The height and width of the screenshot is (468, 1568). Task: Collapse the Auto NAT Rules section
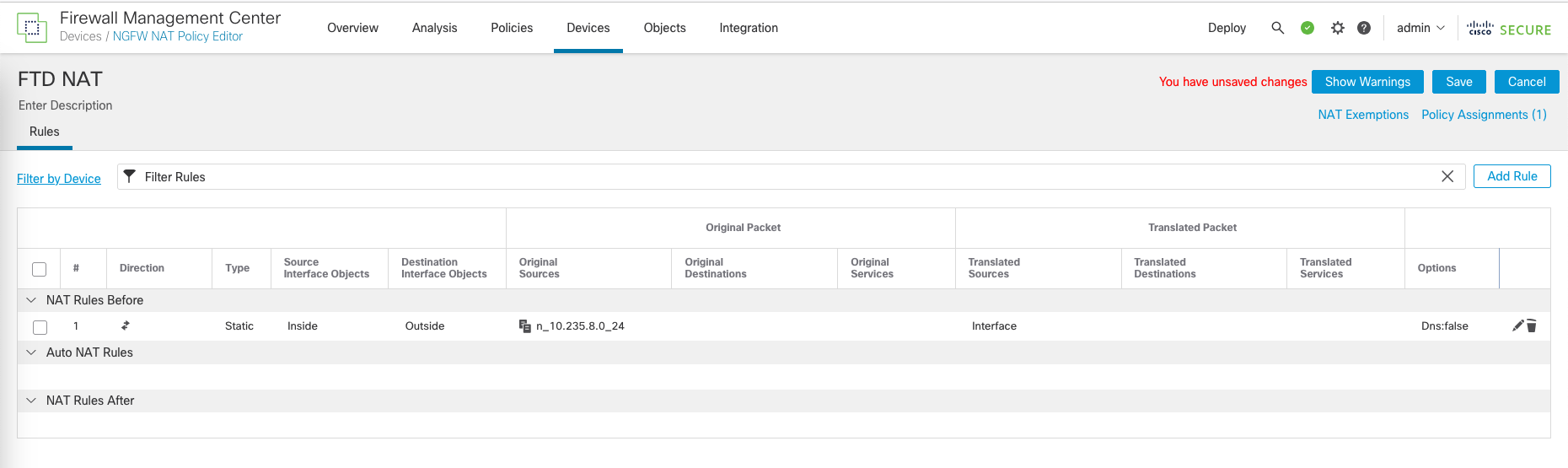click(31, 352)
